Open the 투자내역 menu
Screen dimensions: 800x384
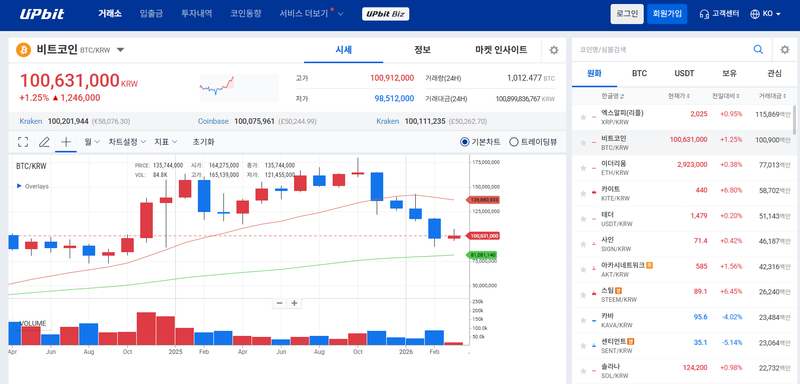pos(196,14)
